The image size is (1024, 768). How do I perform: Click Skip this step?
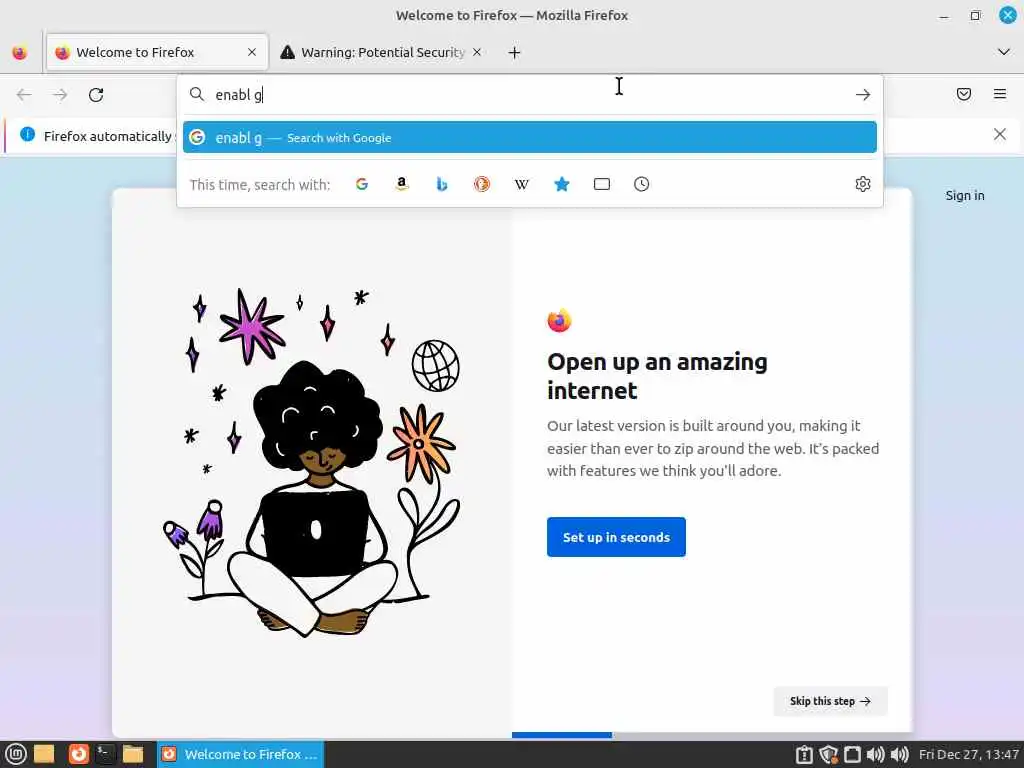click(830, 701)
